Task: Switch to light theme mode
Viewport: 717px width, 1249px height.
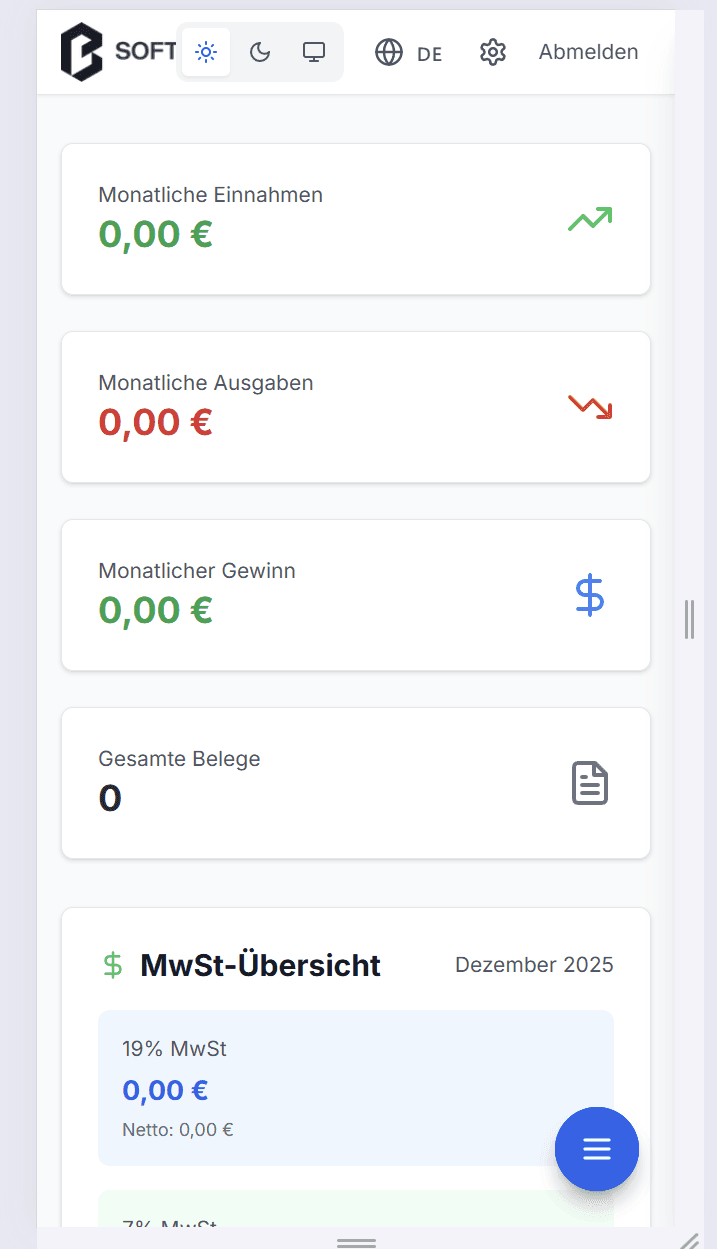Action: pyautogui.click(x=206, y=52)
